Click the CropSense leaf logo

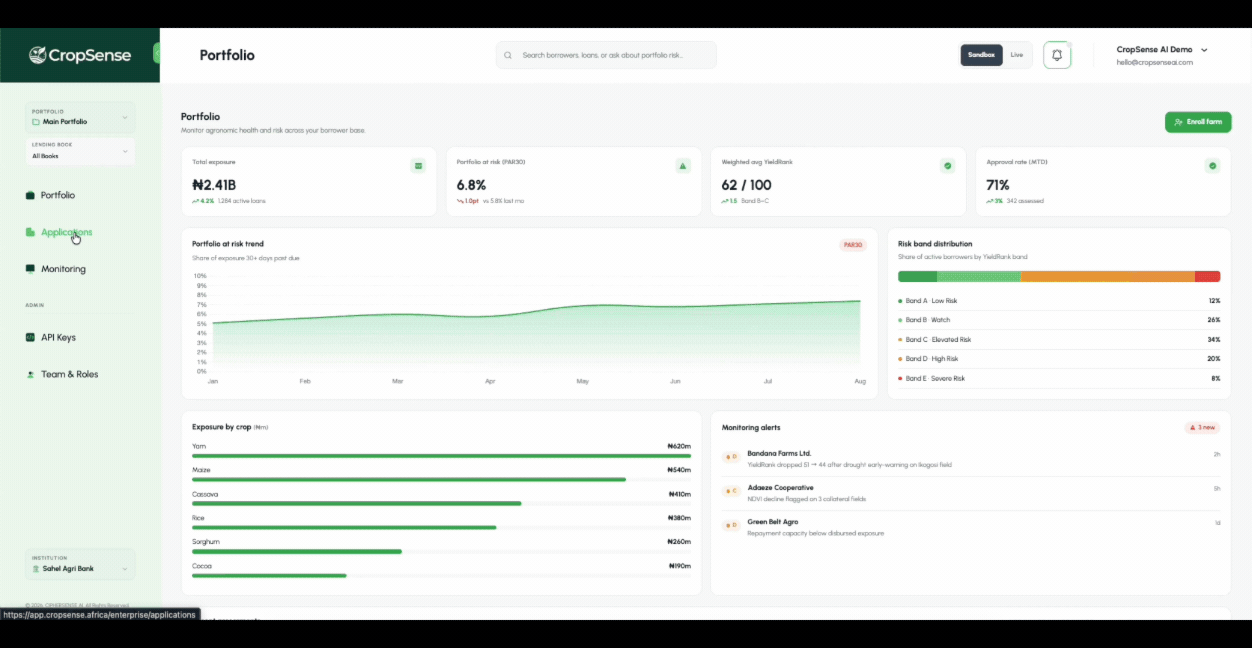coord(37,55)
